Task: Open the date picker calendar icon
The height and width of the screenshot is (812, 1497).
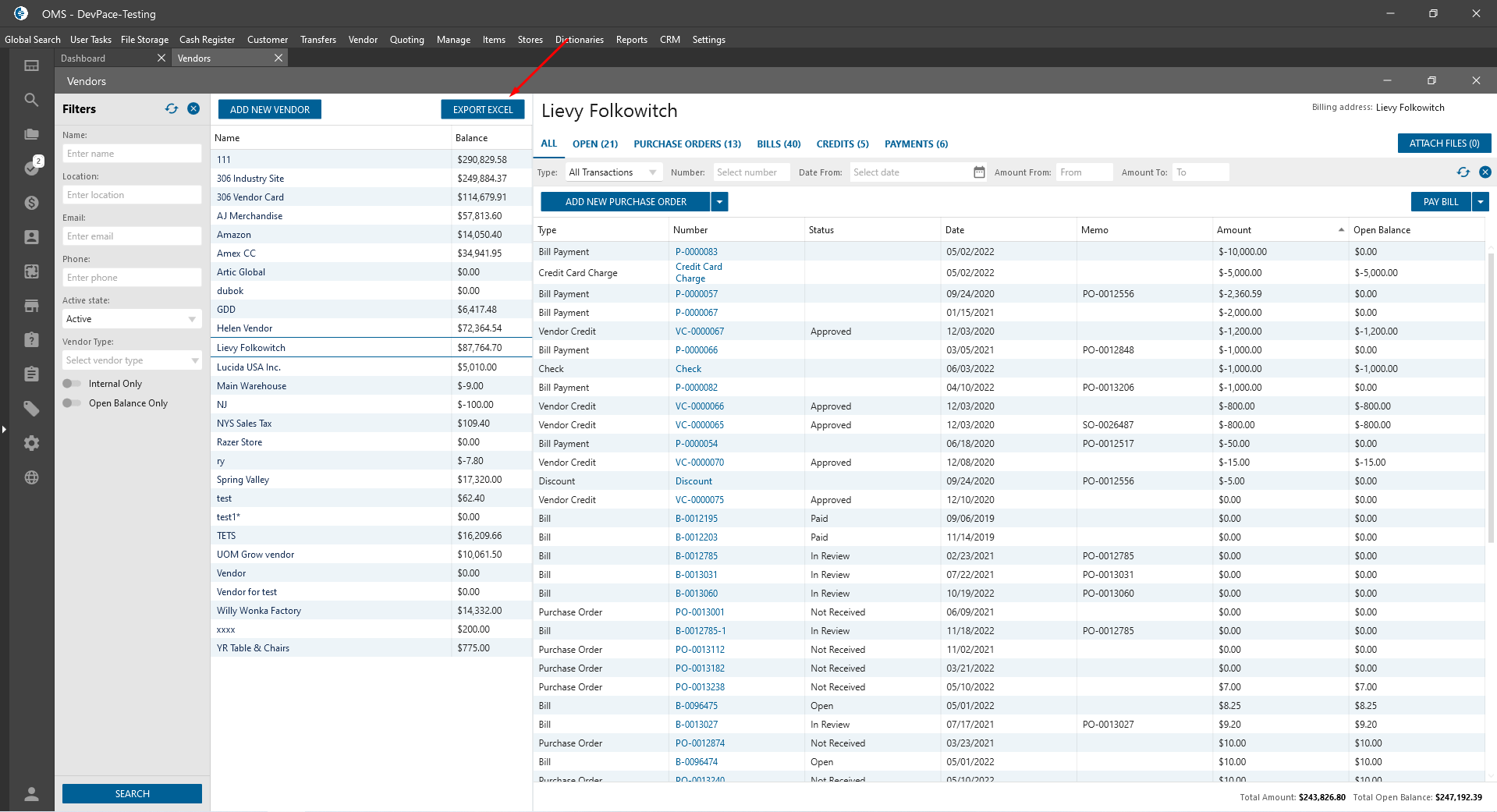Action: (979, 172)
